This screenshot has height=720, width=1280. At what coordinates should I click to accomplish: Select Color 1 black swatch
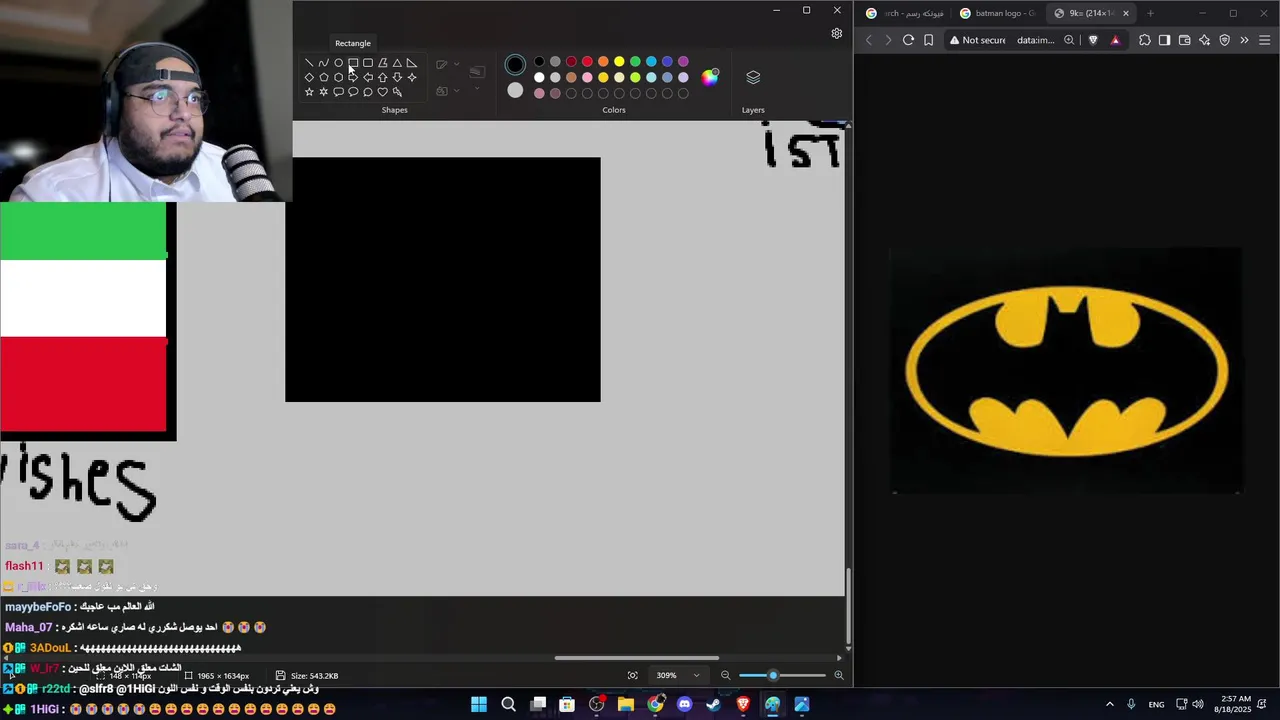[515, 65]
